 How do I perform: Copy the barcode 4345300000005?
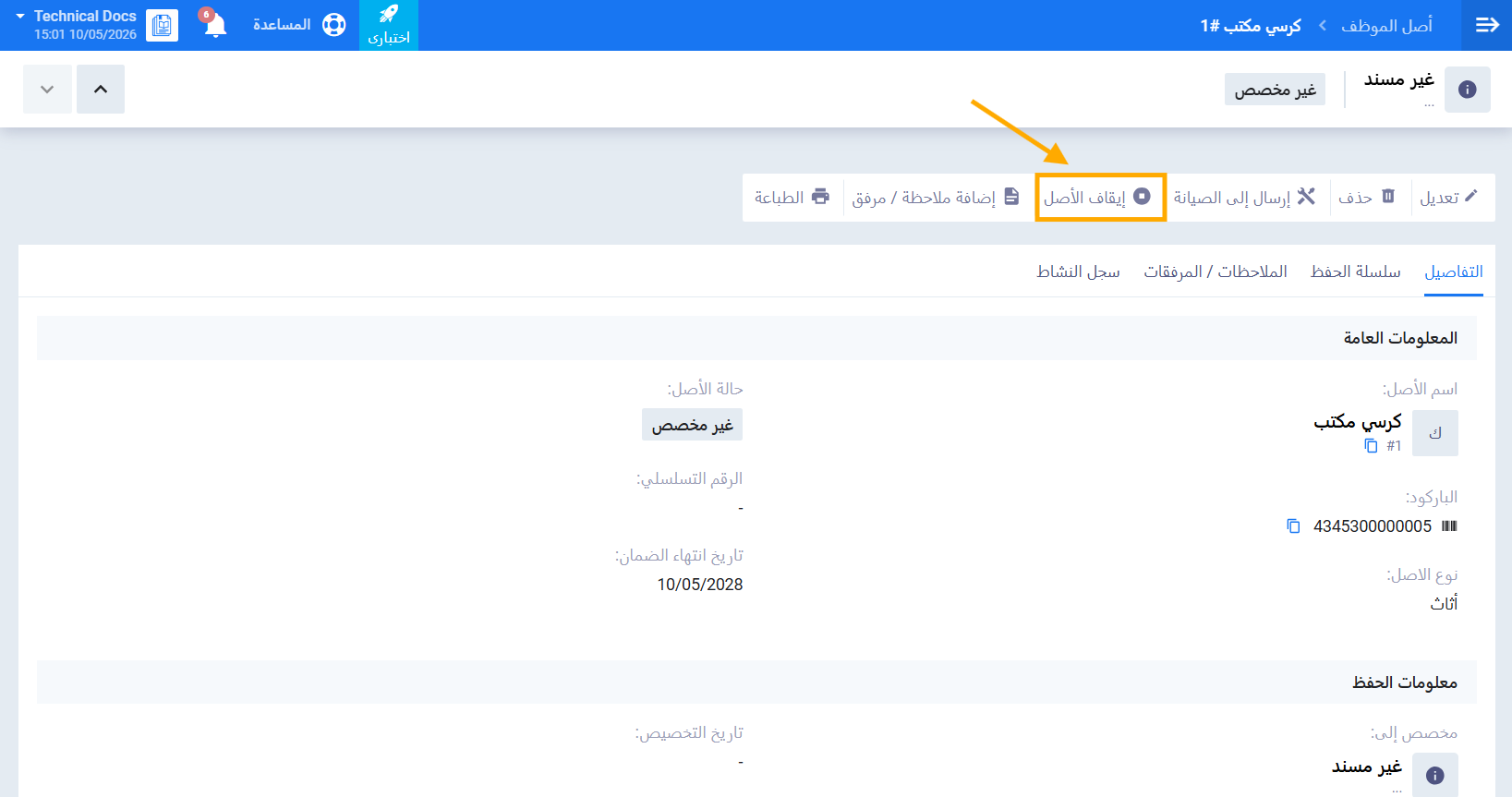[1293, 526]
